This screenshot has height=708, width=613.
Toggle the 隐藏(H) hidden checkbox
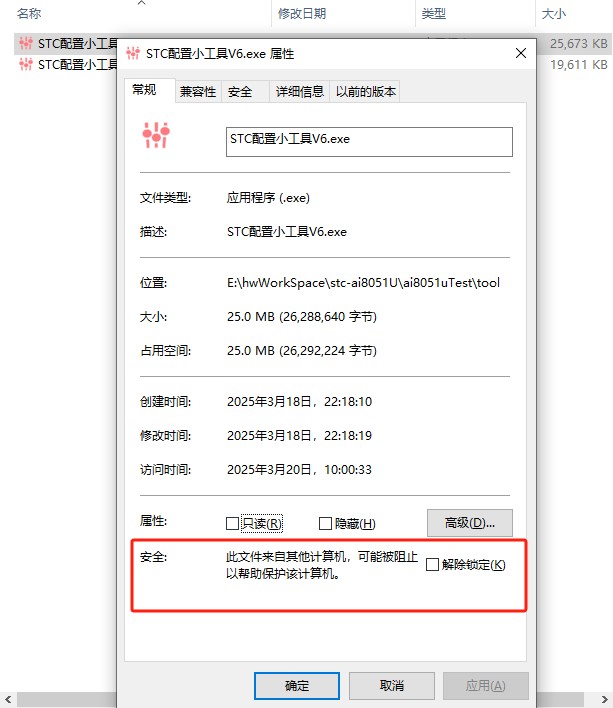tap(325, 523)
